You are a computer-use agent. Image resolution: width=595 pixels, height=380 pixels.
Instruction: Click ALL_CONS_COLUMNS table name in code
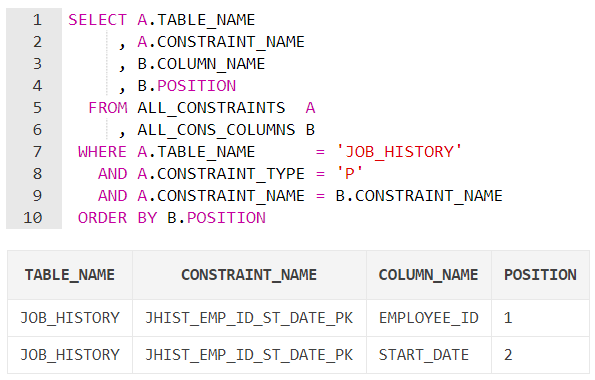[216, 131]
